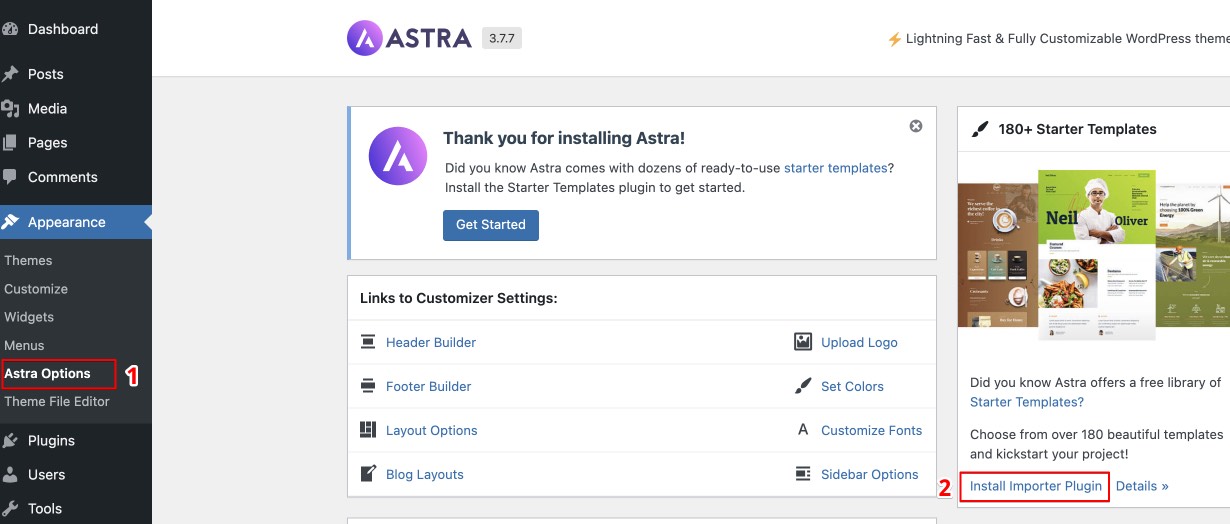This screenshot has height=524, width=1230.
Task: Click the Customize Fonts letter A icon
Action: click(803, 430)
